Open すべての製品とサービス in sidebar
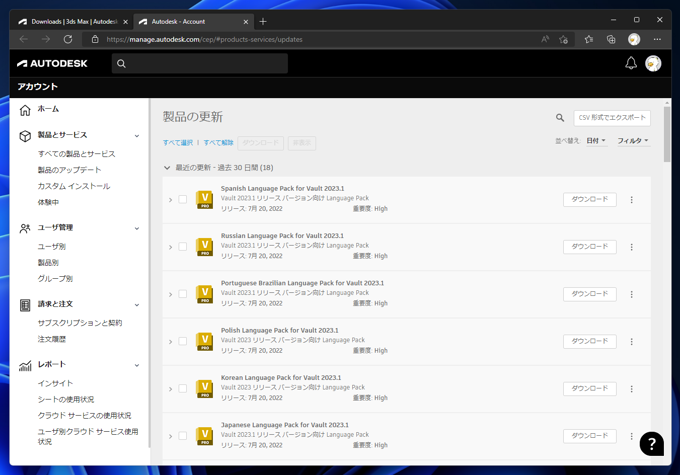The image size is (680, 475). tap(76, 154)
